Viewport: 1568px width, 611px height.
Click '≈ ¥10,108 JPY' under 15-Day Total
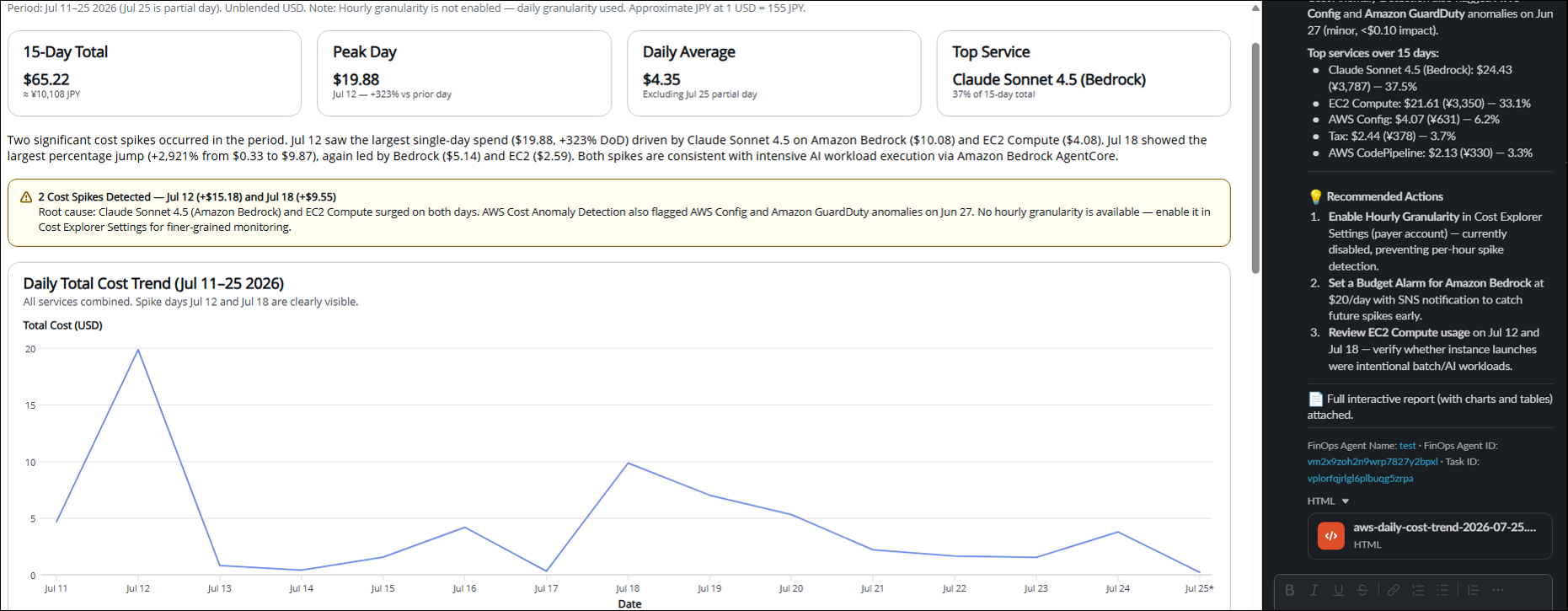pos(51,94)
